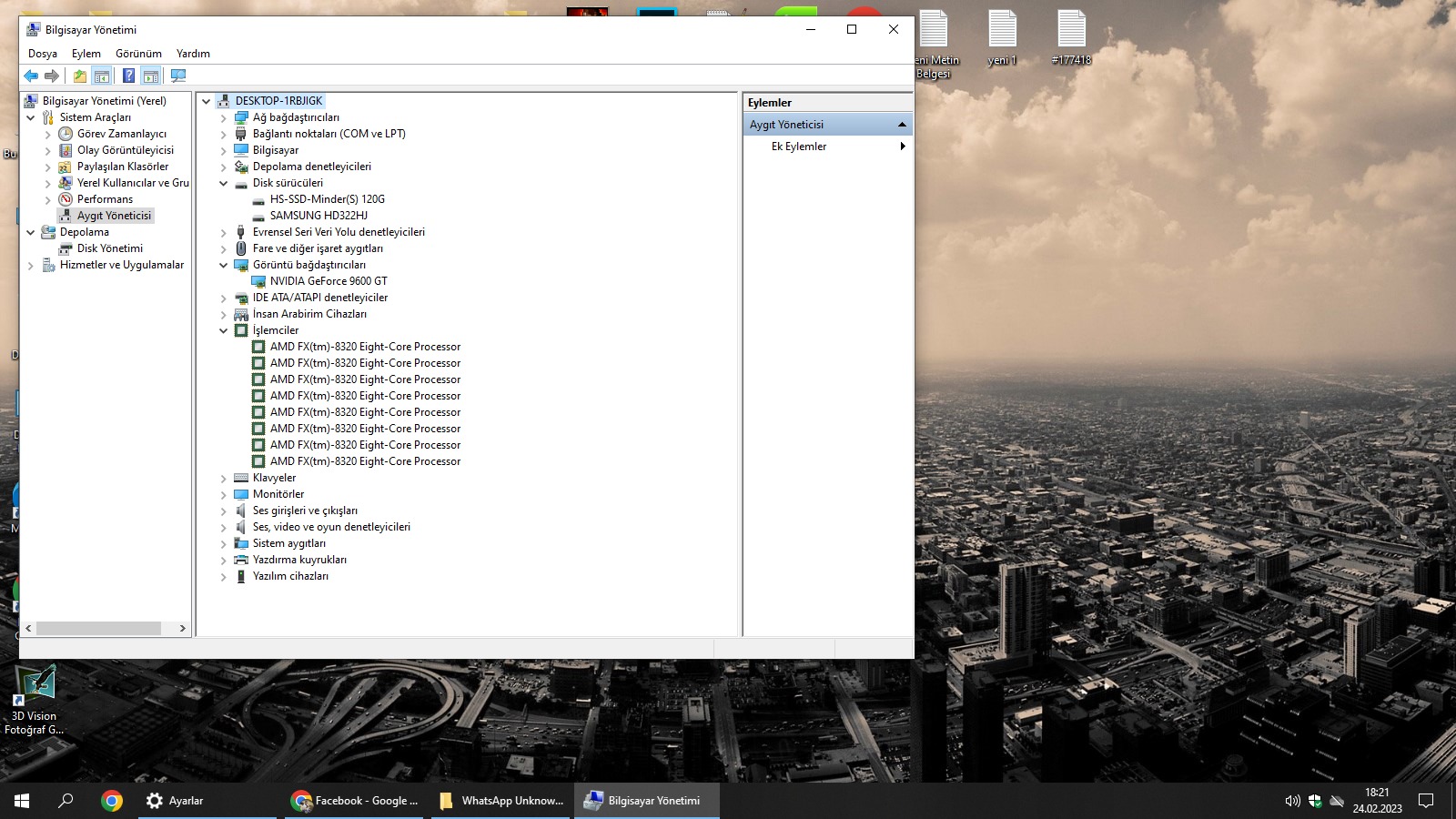Select the Bağlantı noktaları (COM ve LPT) icon

pos(241,134)
